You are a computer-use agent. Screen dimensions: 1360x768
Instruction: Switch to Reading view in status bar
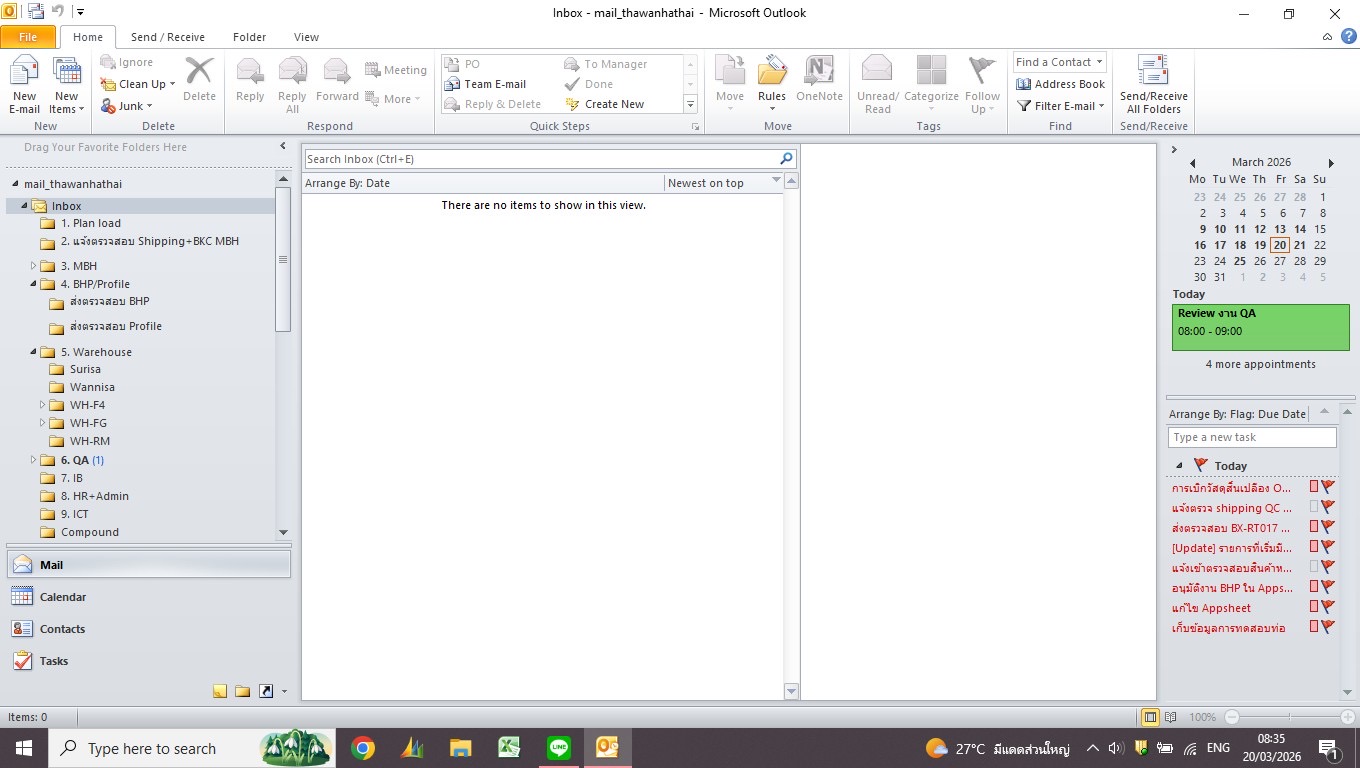(1170, 717)
